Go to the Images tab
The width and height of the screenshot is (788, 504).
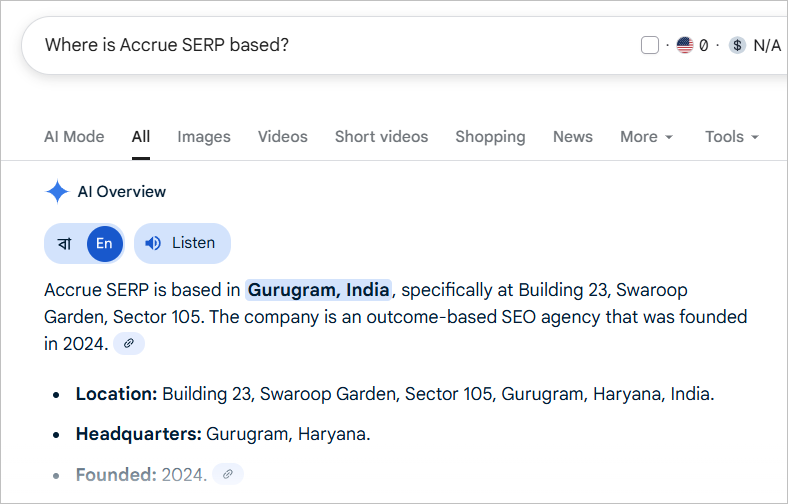[204, 137]
